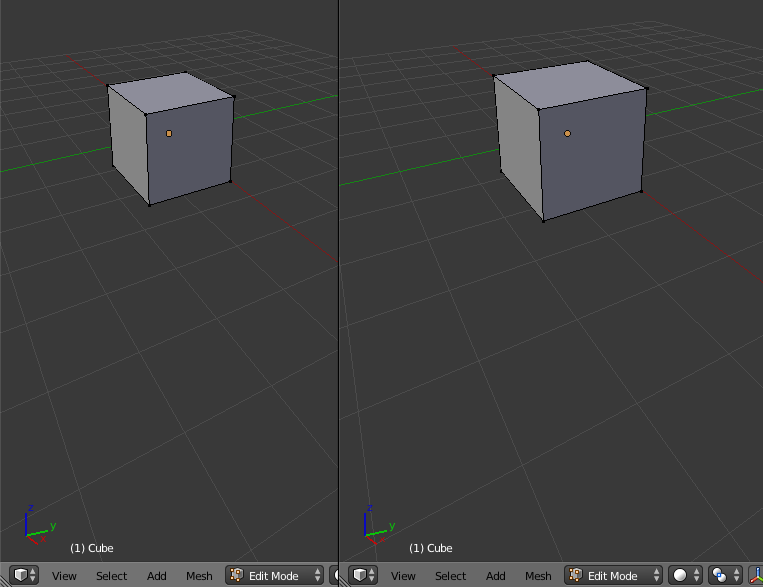The height and width of the screenshot is (587, 763).
Task: Open viewport shading dropdown in right viewport
Action: click(686, 575)
